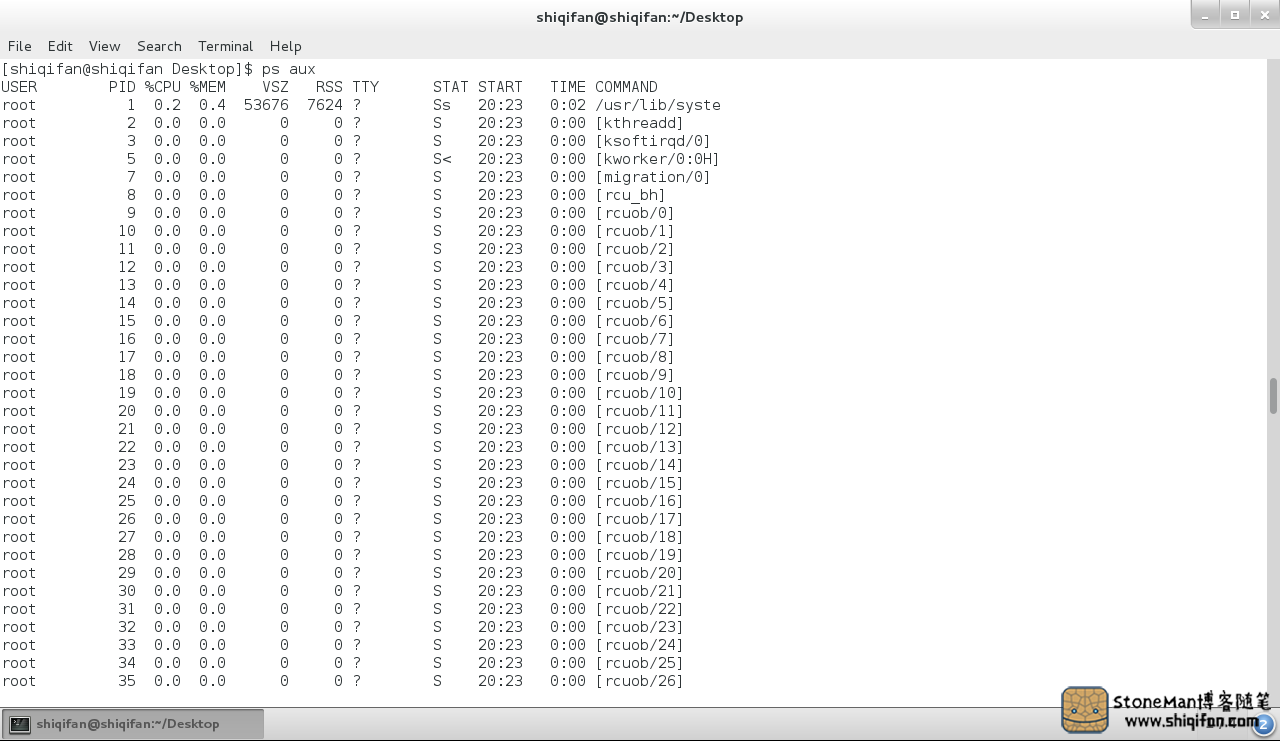The height and width of the screenshot is (741, 1280).
Task: Click the 0.4 memory value for PID 1
Action: click(x=213, y=105)
